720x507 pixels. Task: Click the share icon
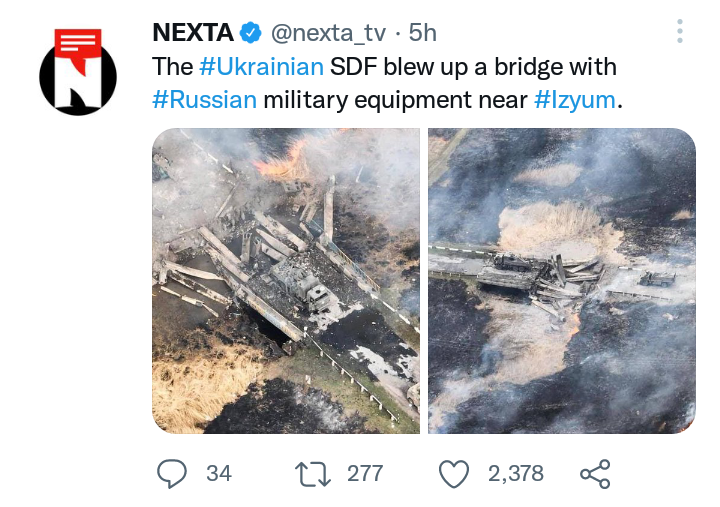tap(594, 473)
